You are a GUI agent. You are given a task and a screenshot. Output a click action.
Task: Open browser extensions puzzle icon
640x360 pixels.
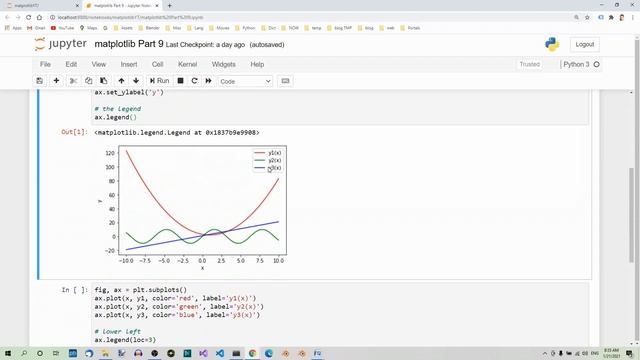click(611, 18)
